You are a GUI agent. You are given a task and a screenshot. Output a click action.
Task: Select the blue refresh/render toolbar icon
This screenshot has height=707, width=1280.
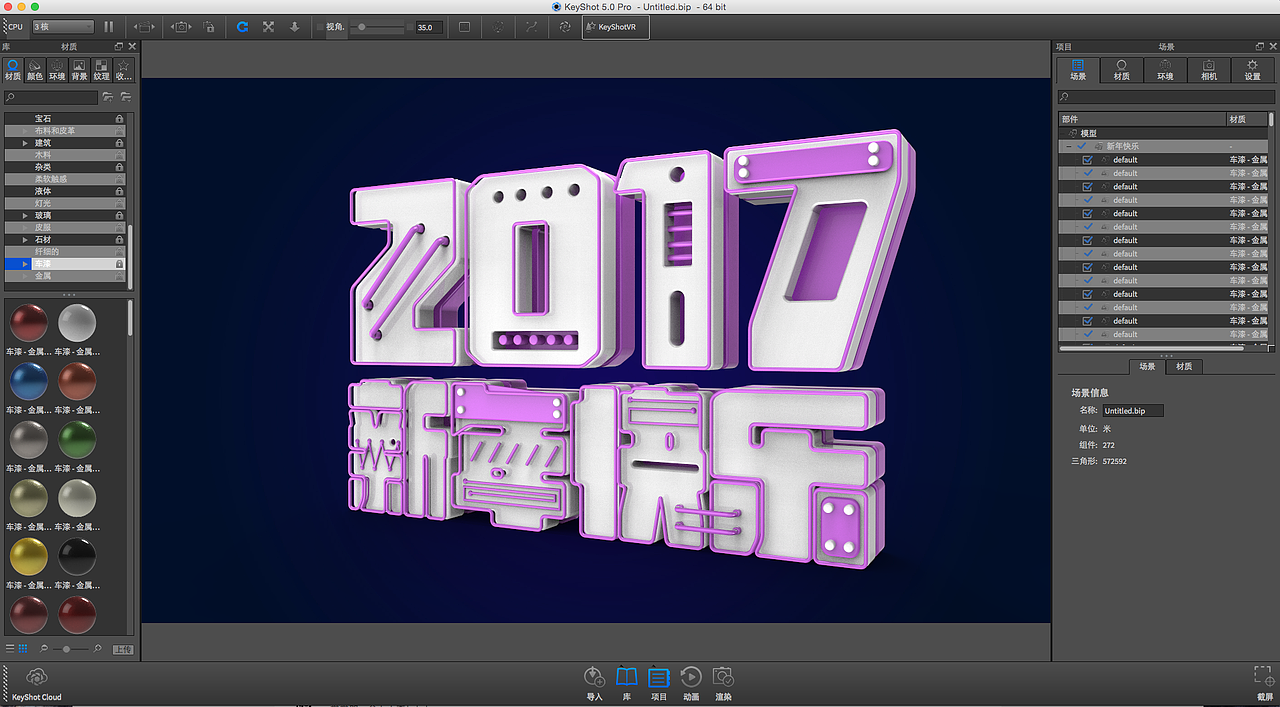pos(242,27)
